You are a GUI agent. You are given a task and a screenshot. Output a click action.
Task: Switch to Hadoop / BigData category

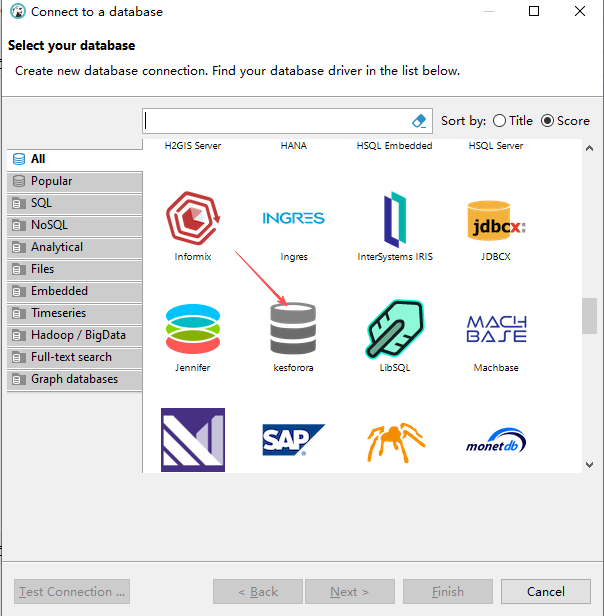(x=75, y=335)
